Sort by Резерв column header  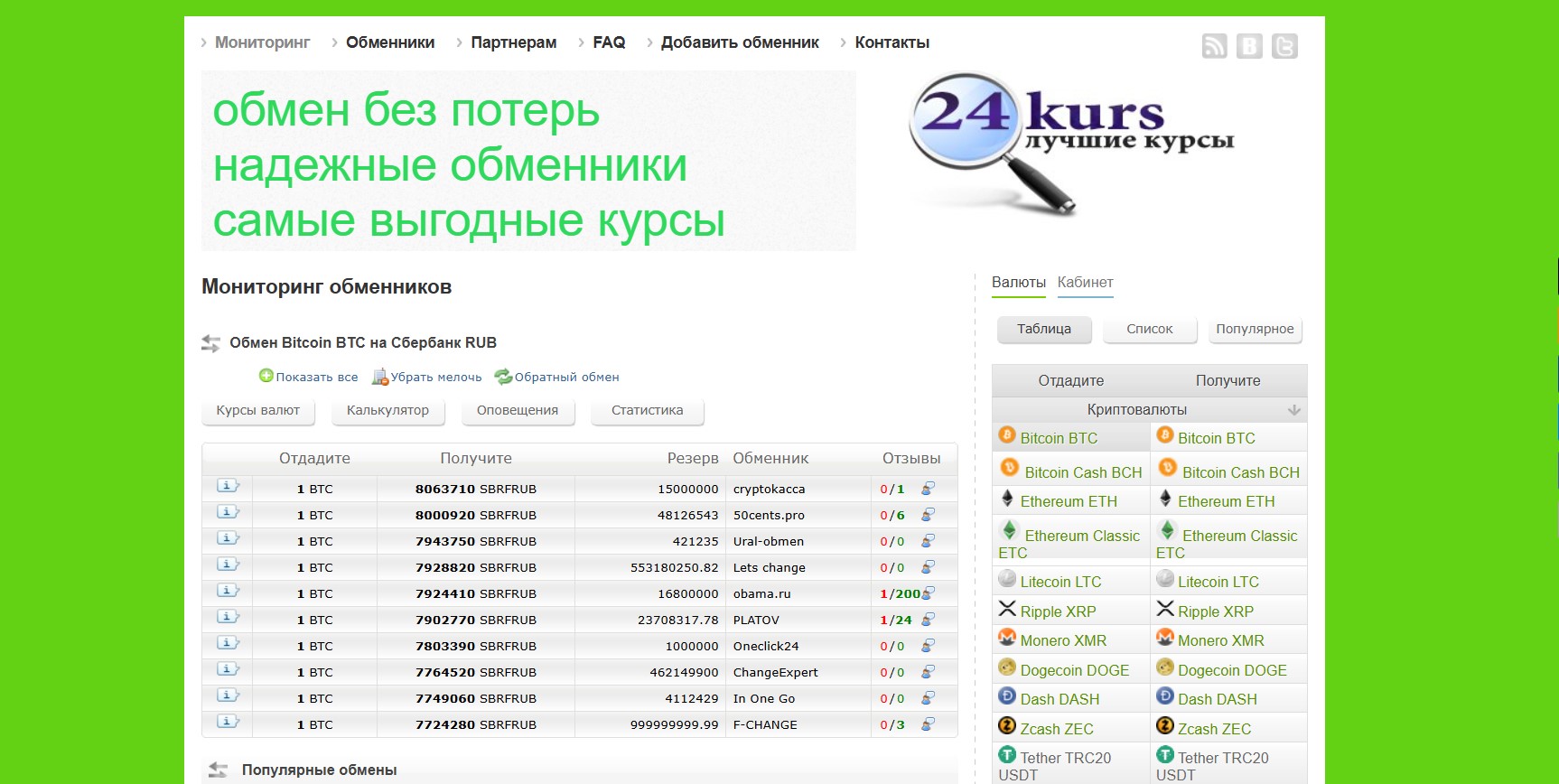(693, 458)
